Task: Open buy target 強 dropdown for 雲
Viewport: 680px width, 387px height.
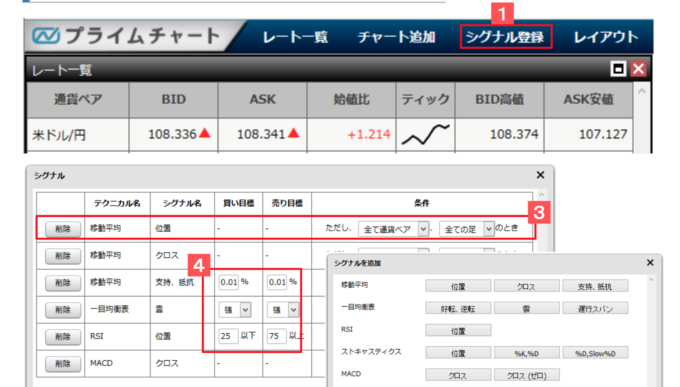Action: coord(235,310)
